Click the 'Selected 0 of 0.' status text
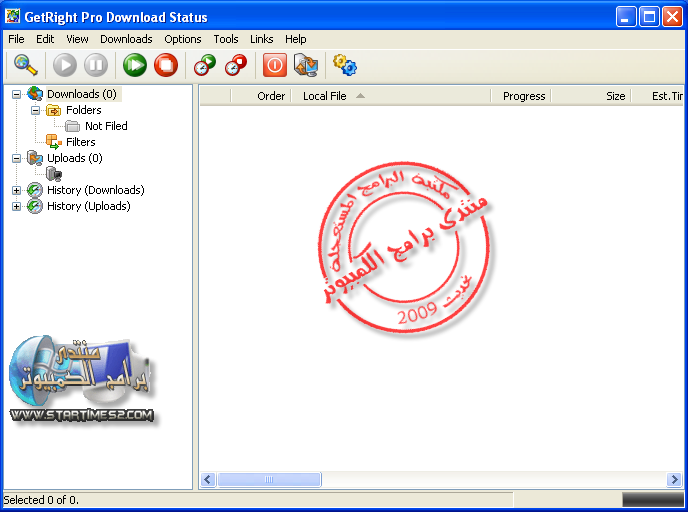This screenshot has width=688, height=512. point(41,500)
